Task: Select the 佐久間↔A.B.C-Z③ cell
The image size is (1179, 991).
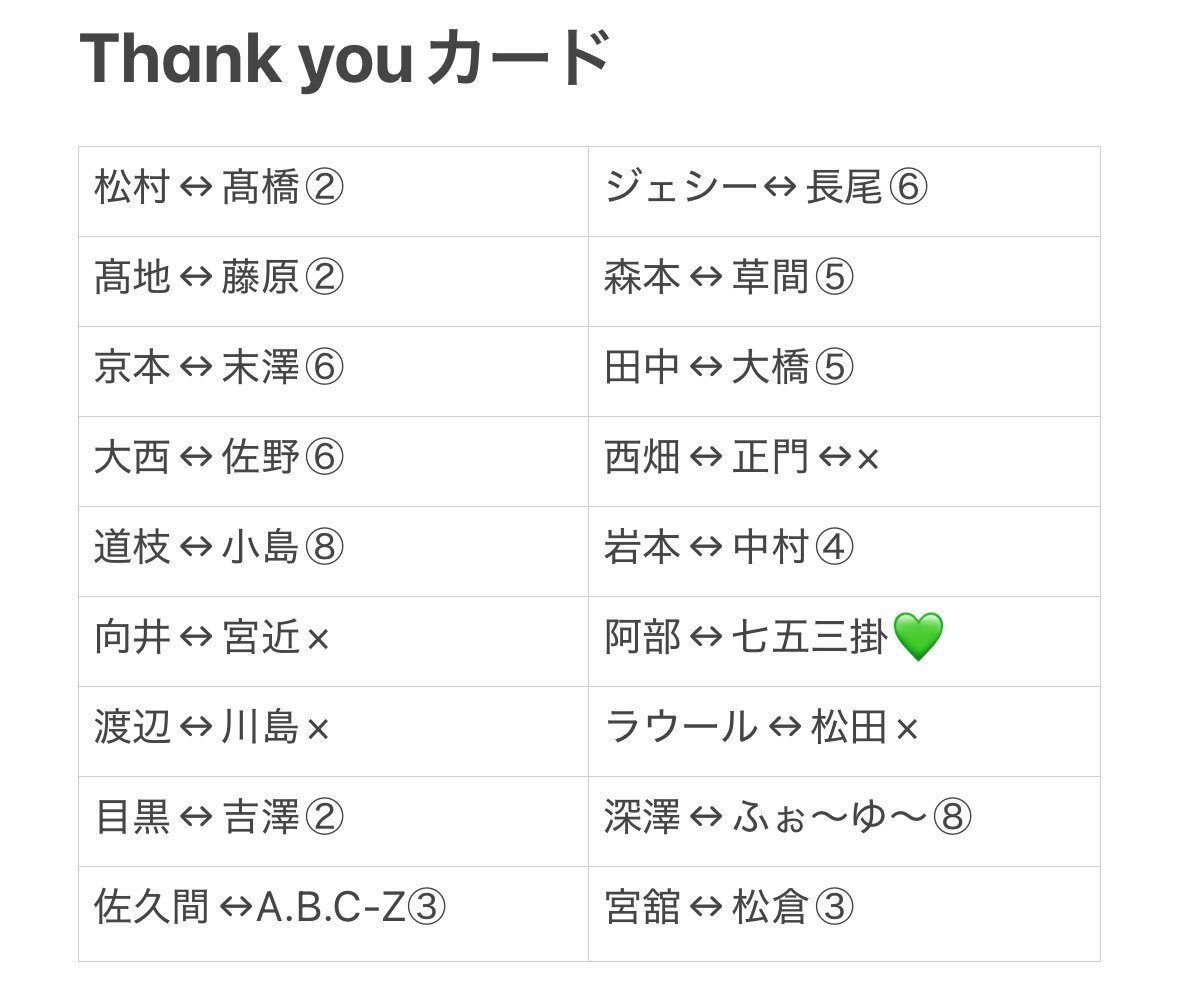Action: [x=333, y=914]
